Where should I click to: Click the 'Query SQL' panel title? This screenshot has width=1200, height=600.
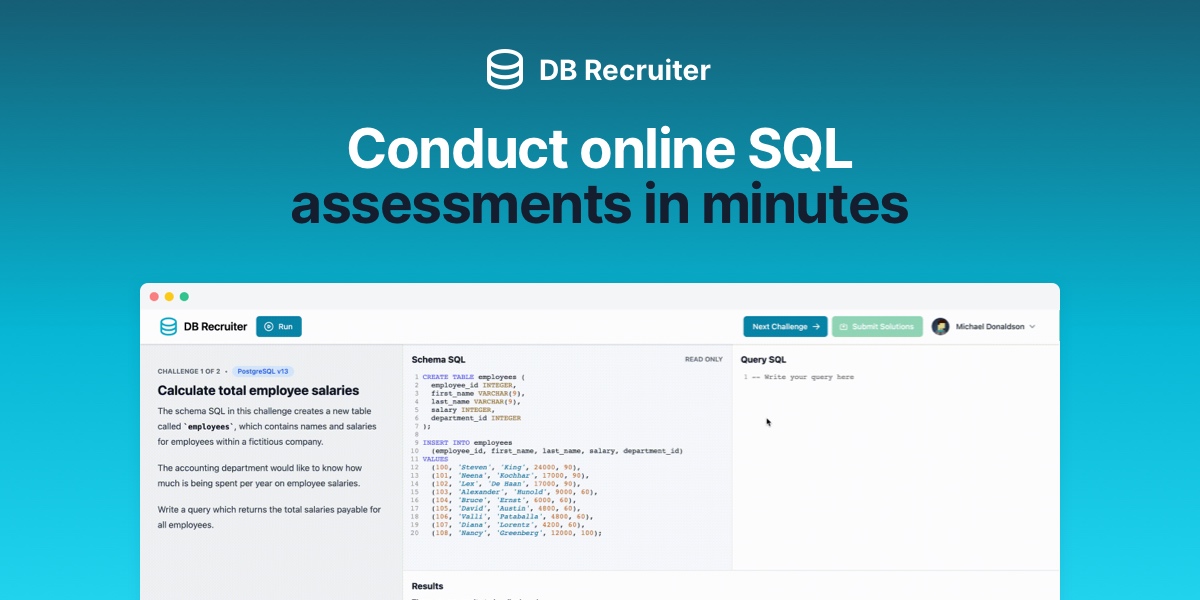tap(763, 359)
